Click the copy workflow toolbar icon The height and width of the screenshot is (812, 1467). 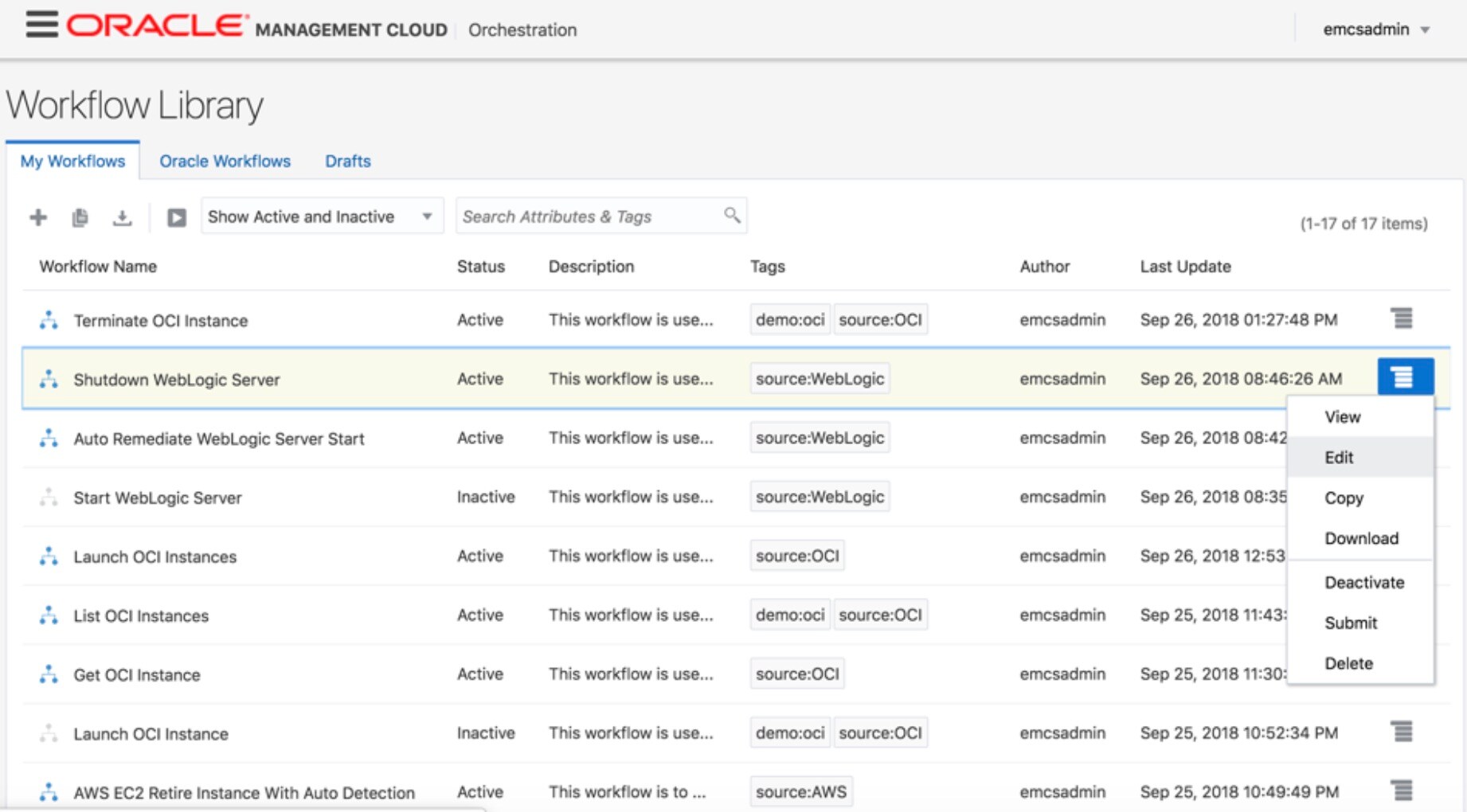(80, 217)
